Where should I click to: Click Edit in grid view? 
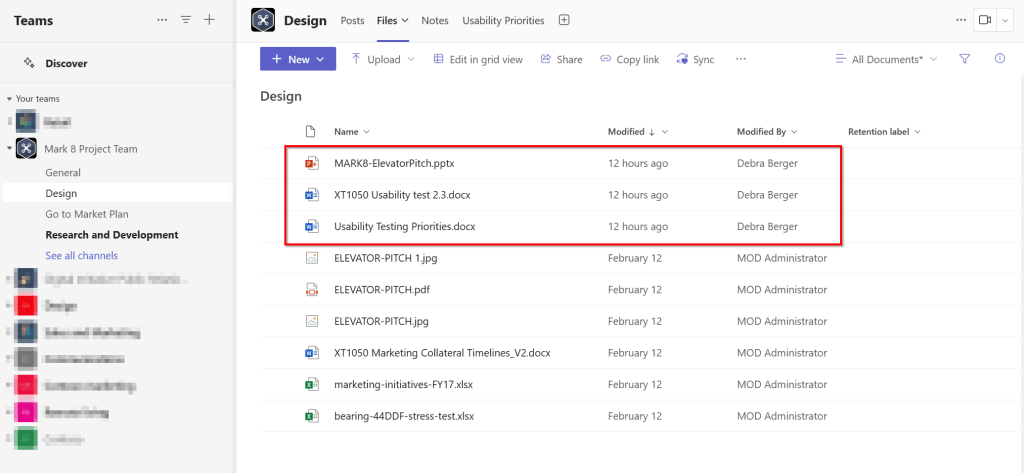point(478,60)
